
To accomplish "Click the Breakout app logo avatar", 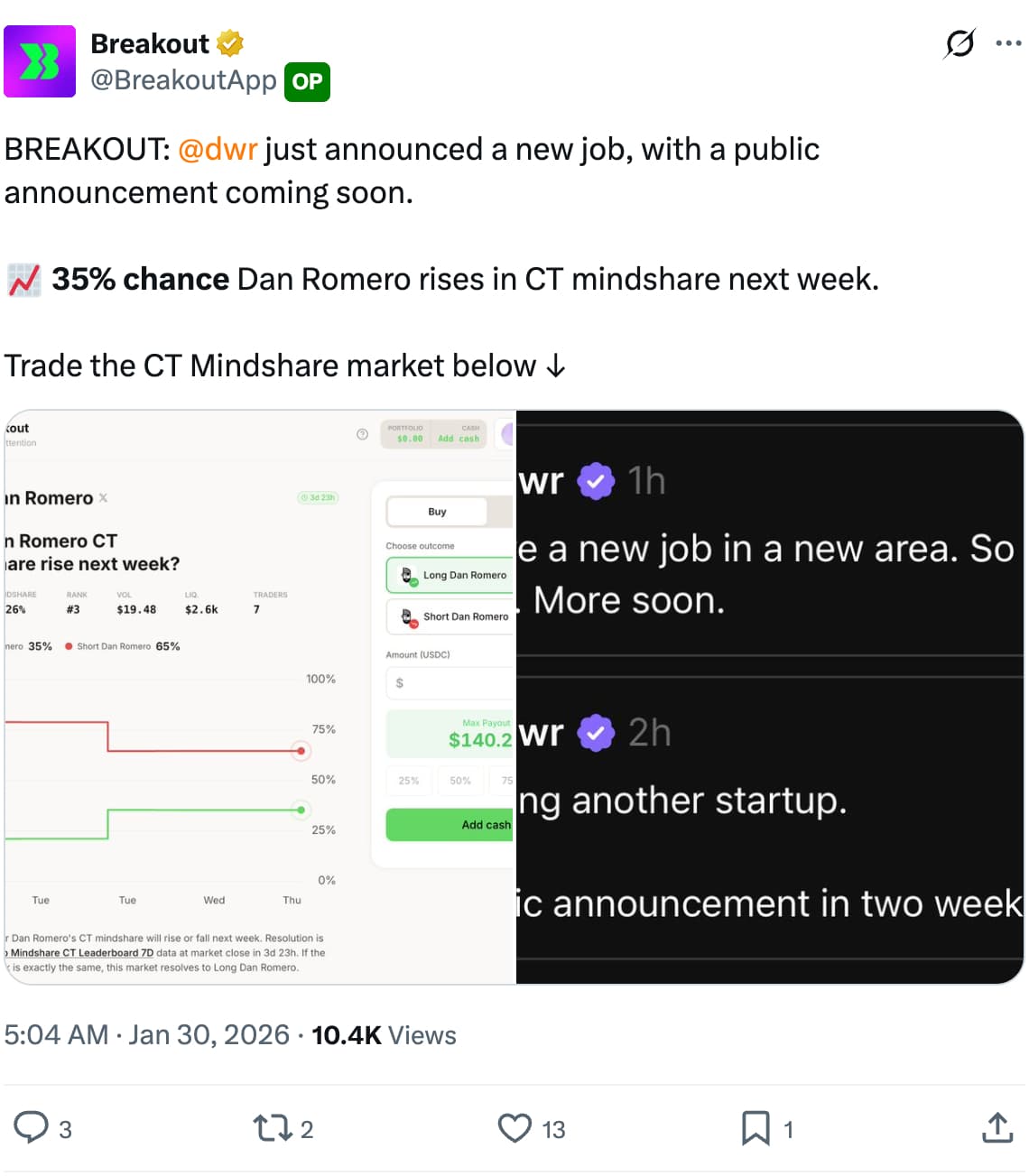I will [38, 61].
